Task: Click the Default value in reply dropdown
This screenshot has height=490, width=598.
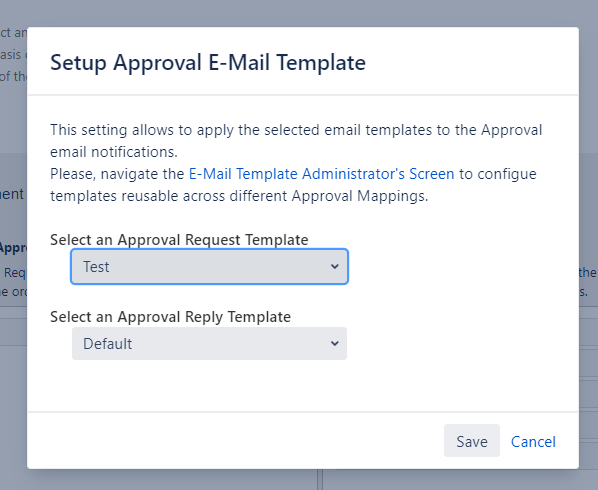Action: point(108,344)
